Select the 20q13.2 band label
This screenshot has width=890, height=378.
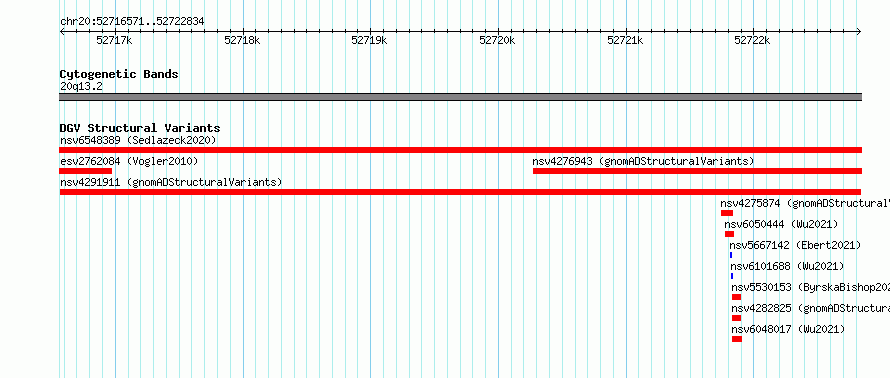81,87
